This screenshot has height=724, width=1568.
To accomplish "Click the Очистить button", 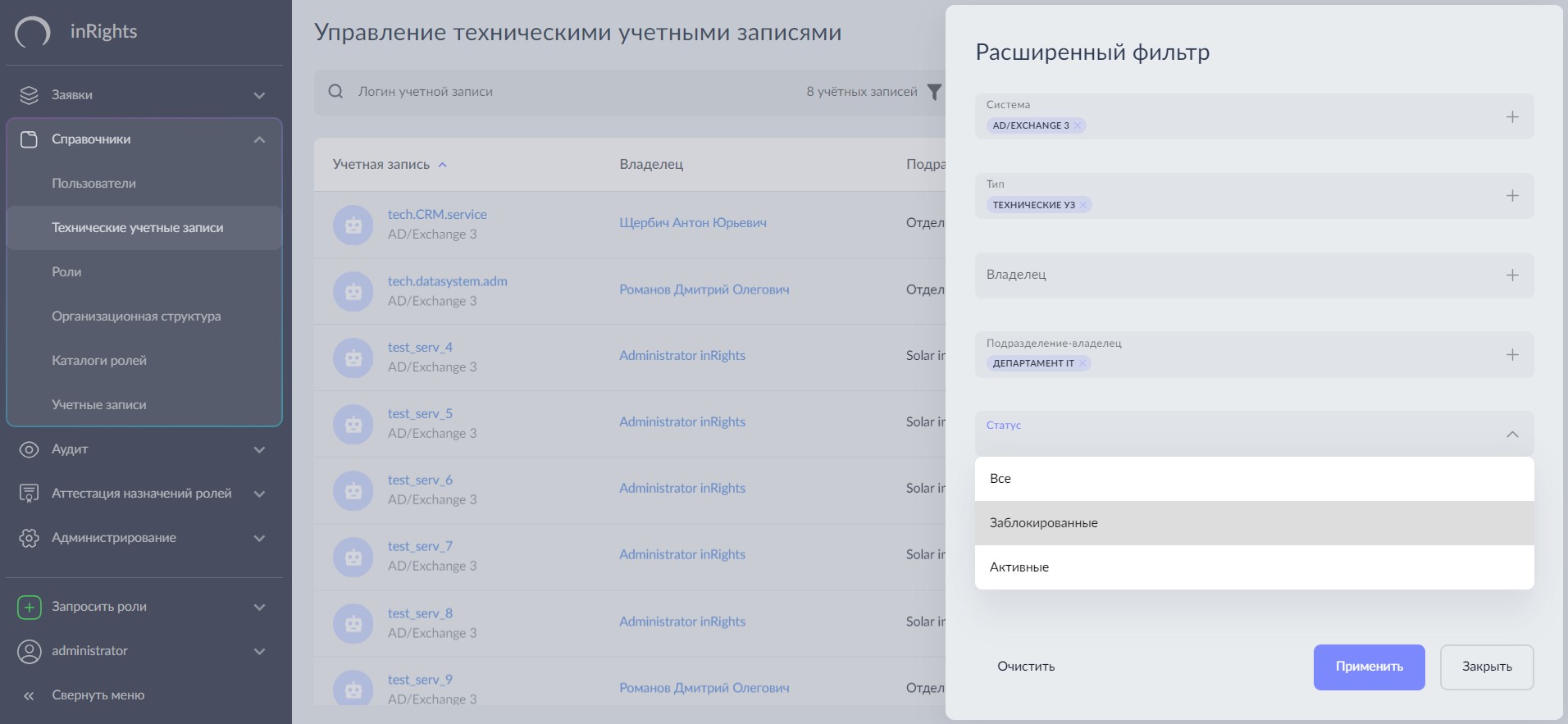I will (x=1026, y=667).
